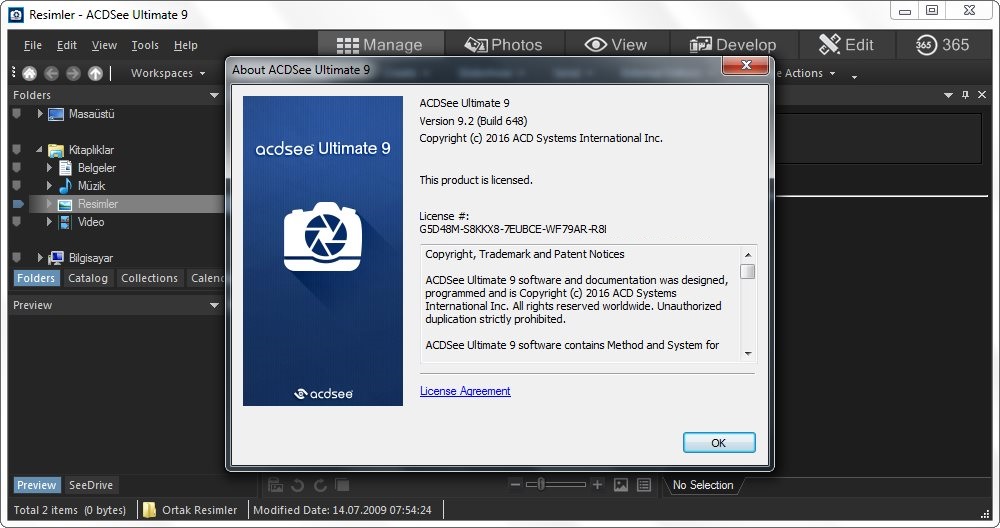Toggle Easy-Select marker beside Müzik
This screenshot has width=1000, height=528.
pos(17,186)
